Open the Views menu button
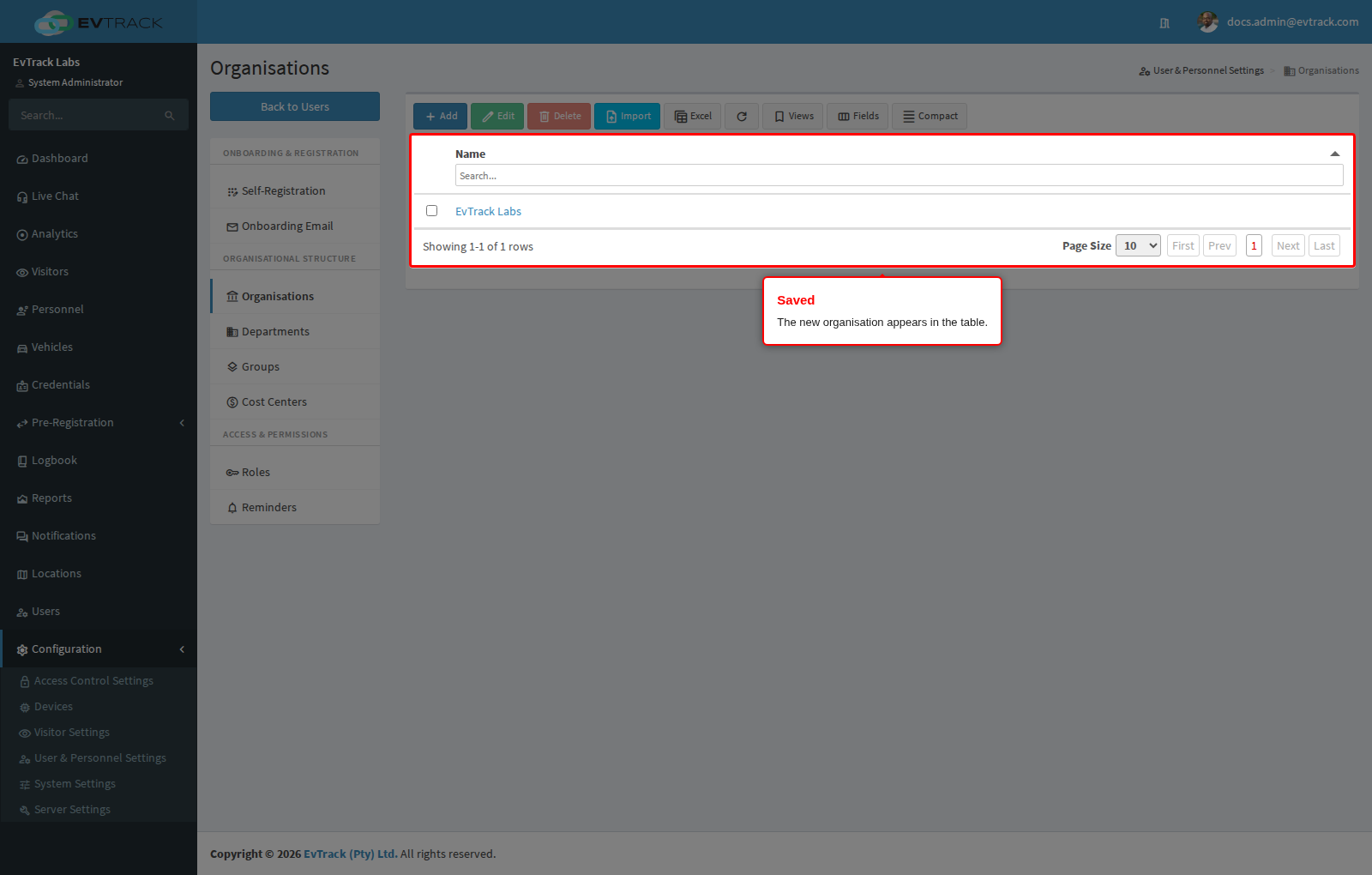The image size is (1372, 875). (x=793, y=117)
